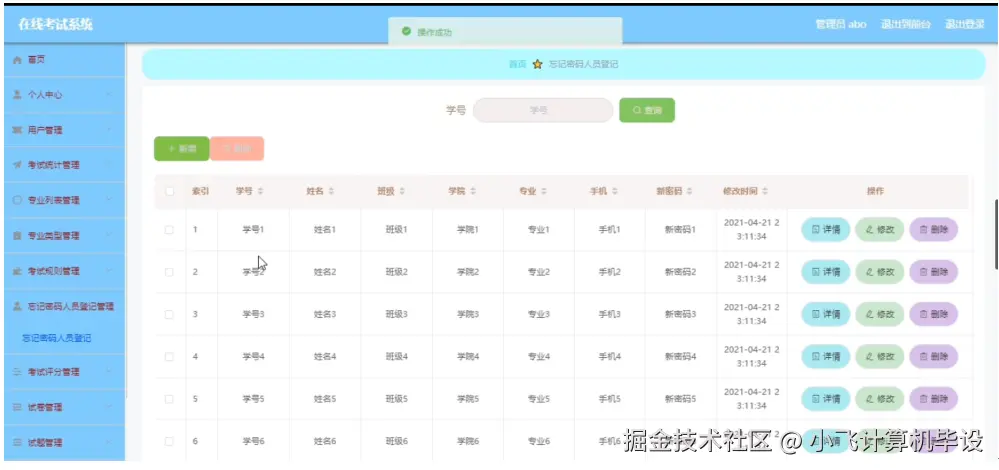Click the 首页 breadcrumb link
Viewport: 999px width, 470px height.
click(x=517, y=64)
